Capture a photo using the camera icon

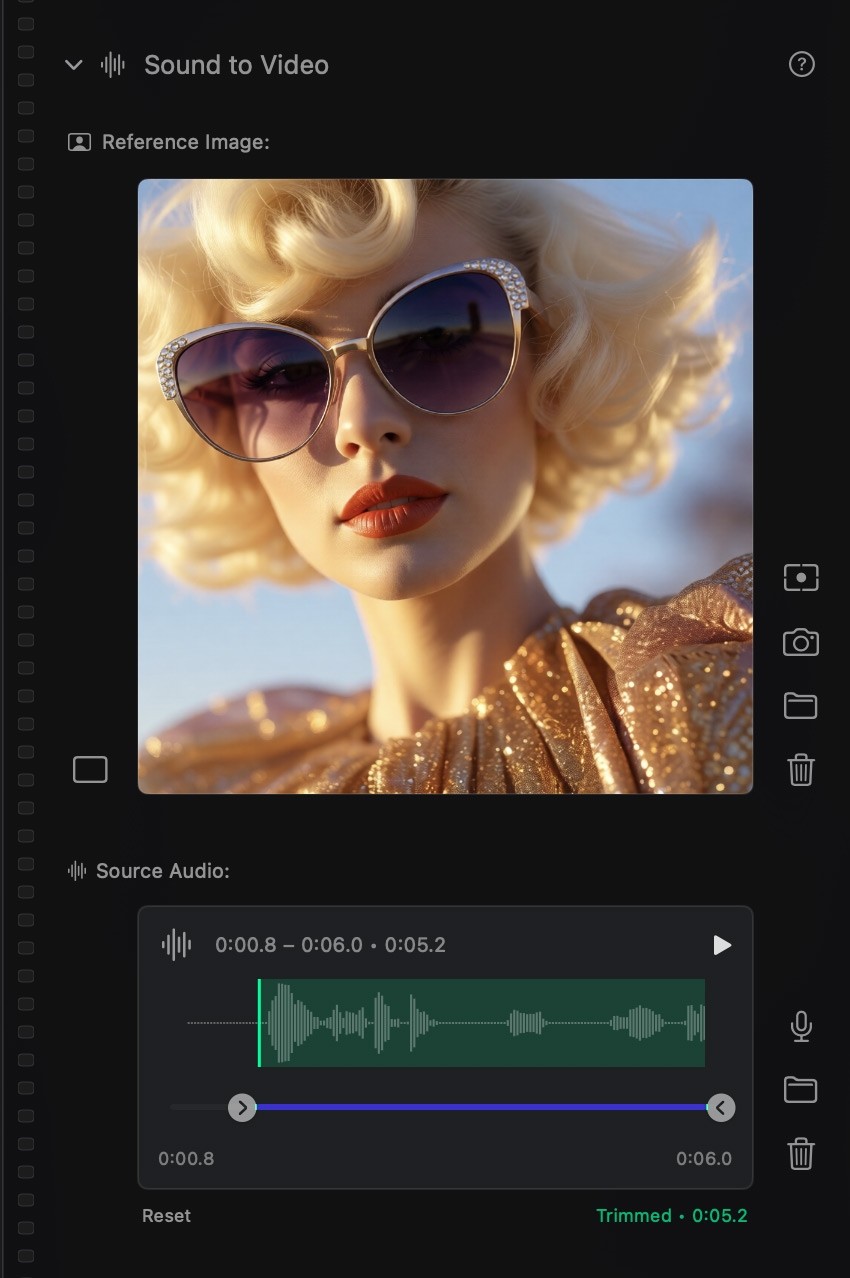pyautogui.click(x=800, y=641)
